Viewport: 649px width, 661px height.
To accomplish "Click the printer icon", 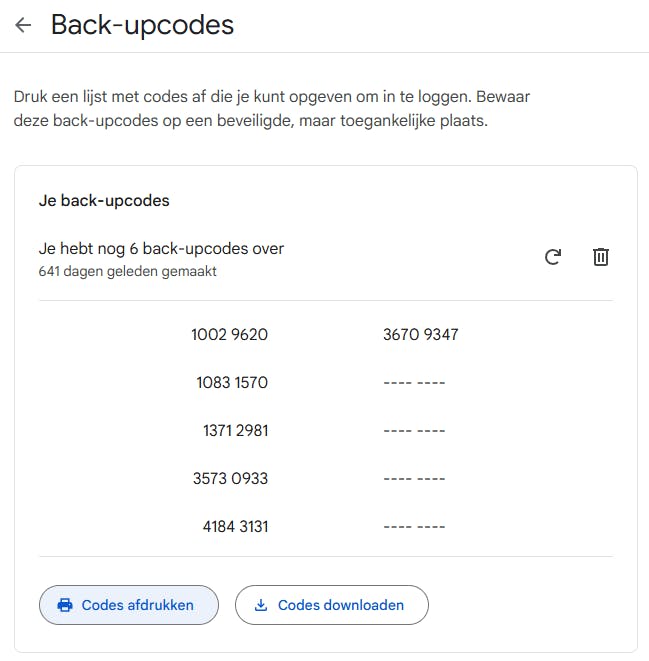I will pyautogui.click(x=66, y=605).
